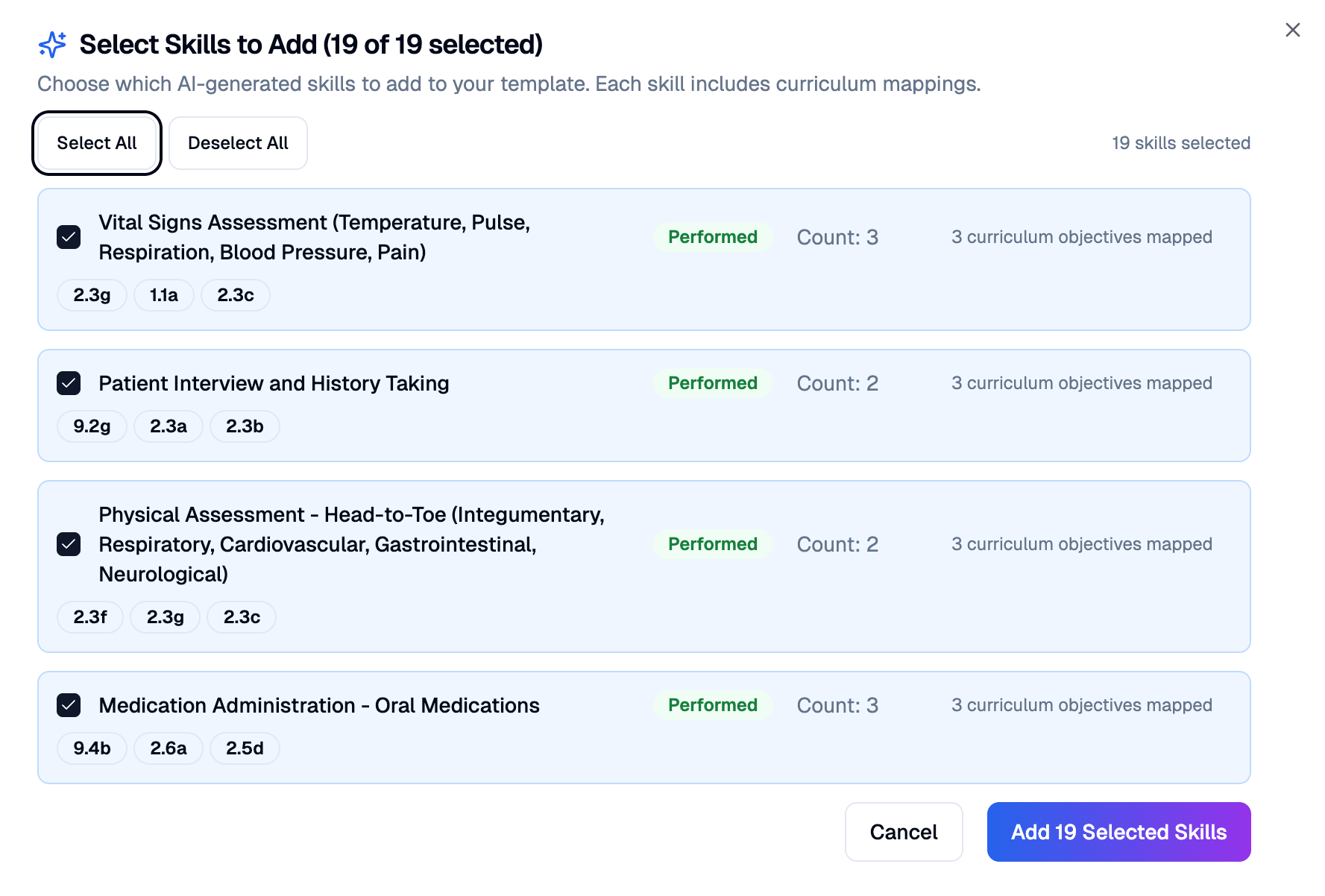
Task: Uncheck Vital Signs Assessment checkbox
Action: pos(69,237)
